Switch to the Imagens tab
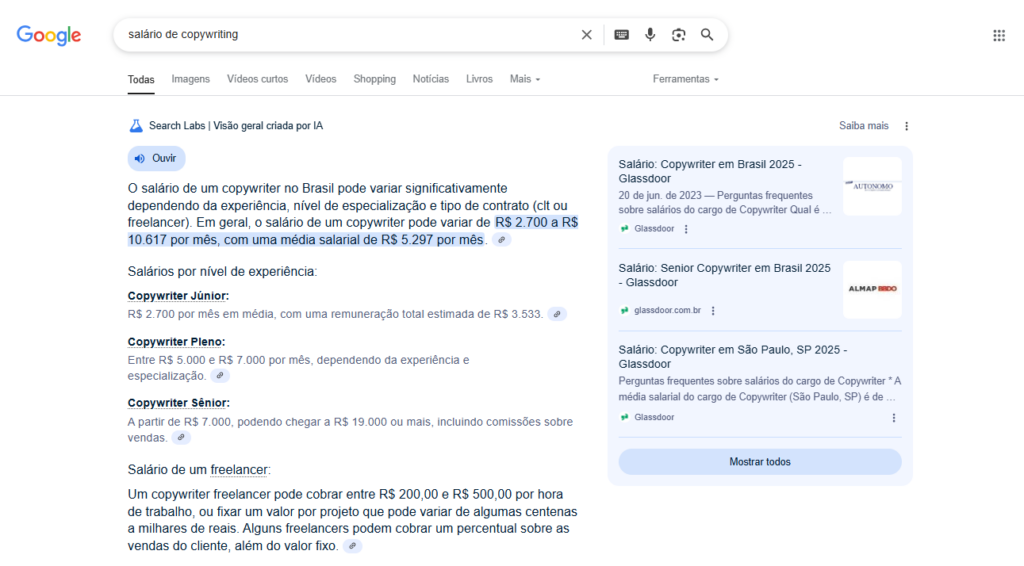This screenshot has height=566, width=1024. (190, 79)
